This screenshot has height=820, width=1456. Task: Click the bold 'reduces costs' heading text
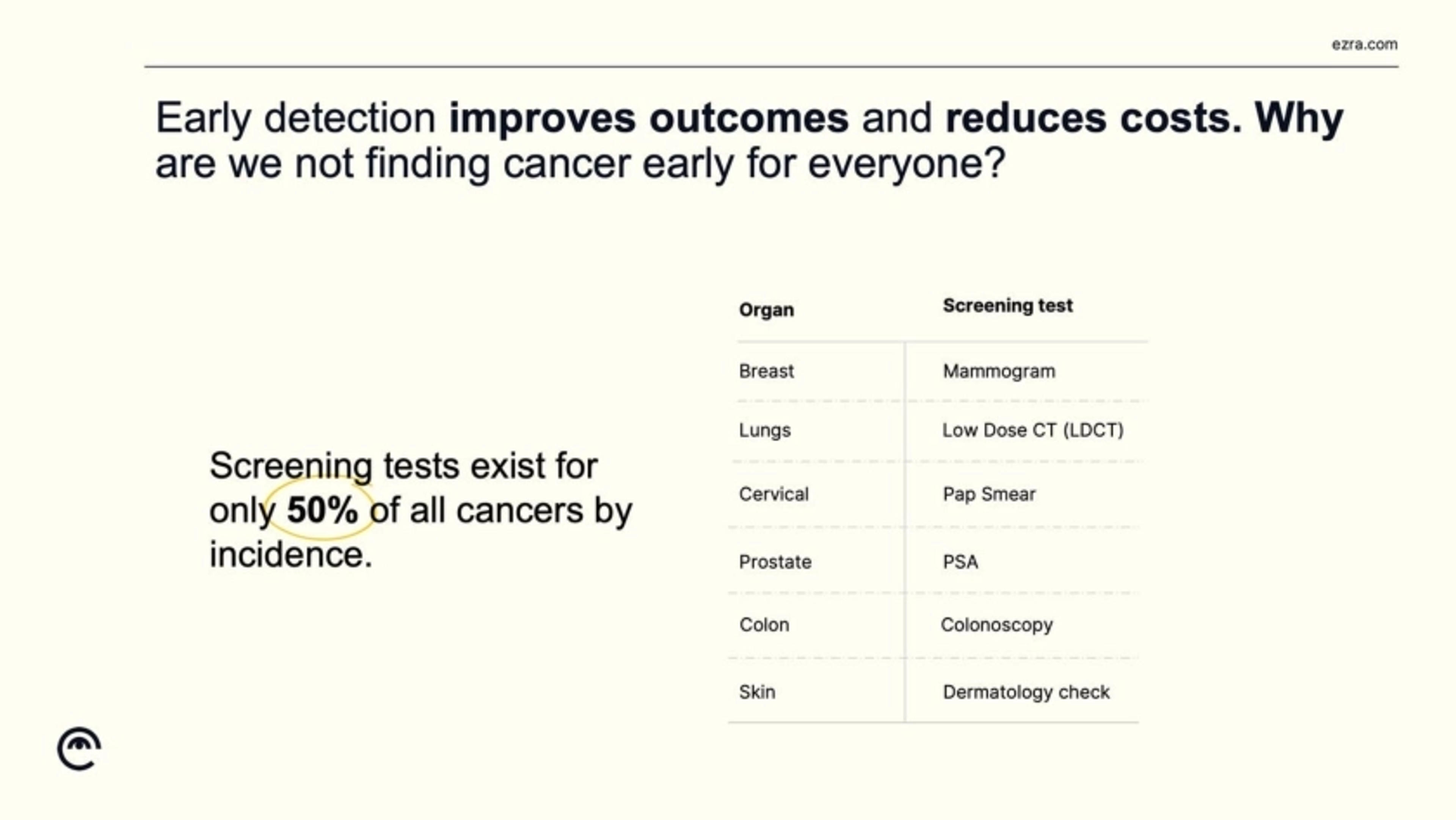[x=1094, y=118]
